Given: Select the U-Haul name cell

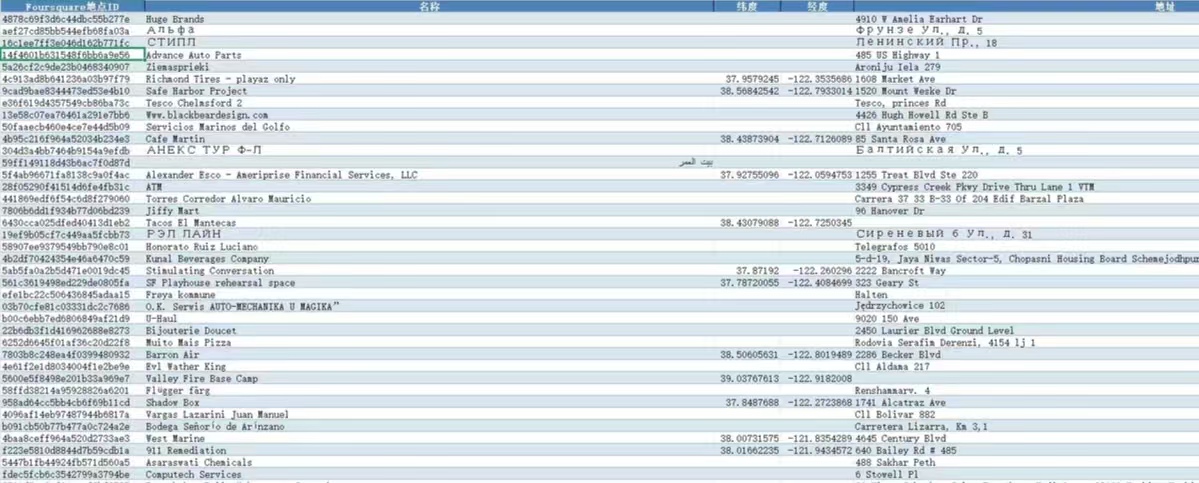Looking at the screenshot, I should pyautogui.click(x=428, y=319).
